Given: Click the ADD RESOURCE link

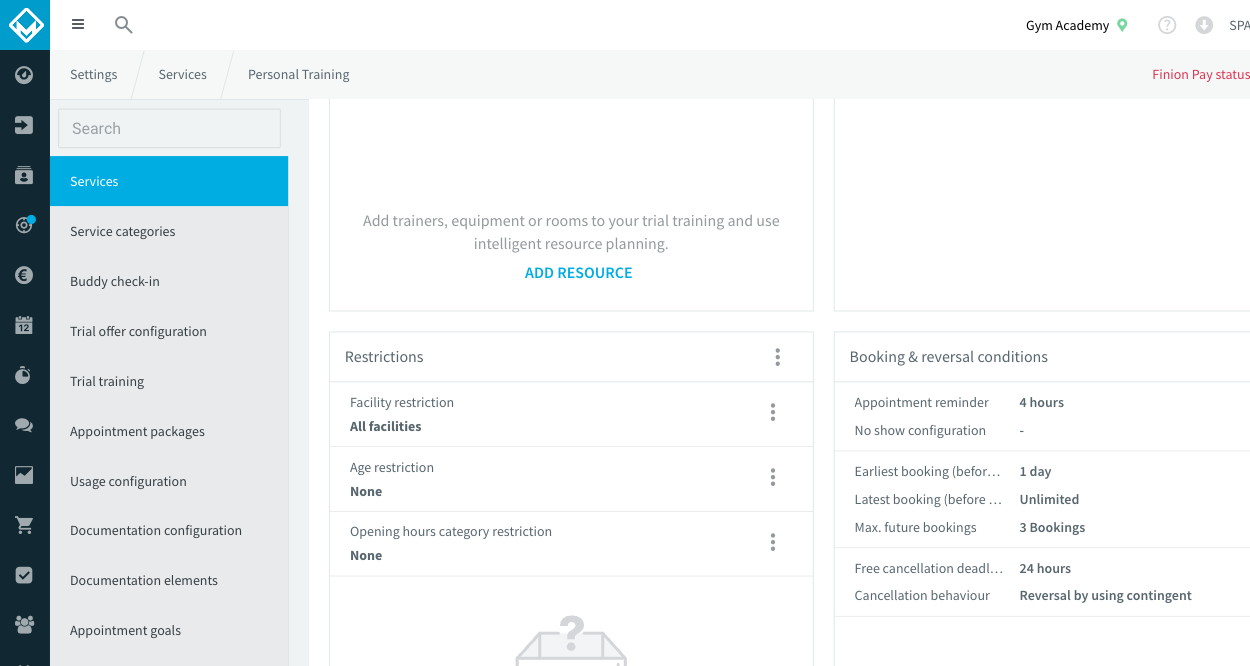Looking at the screenshot, I should [x=579, y=272].
